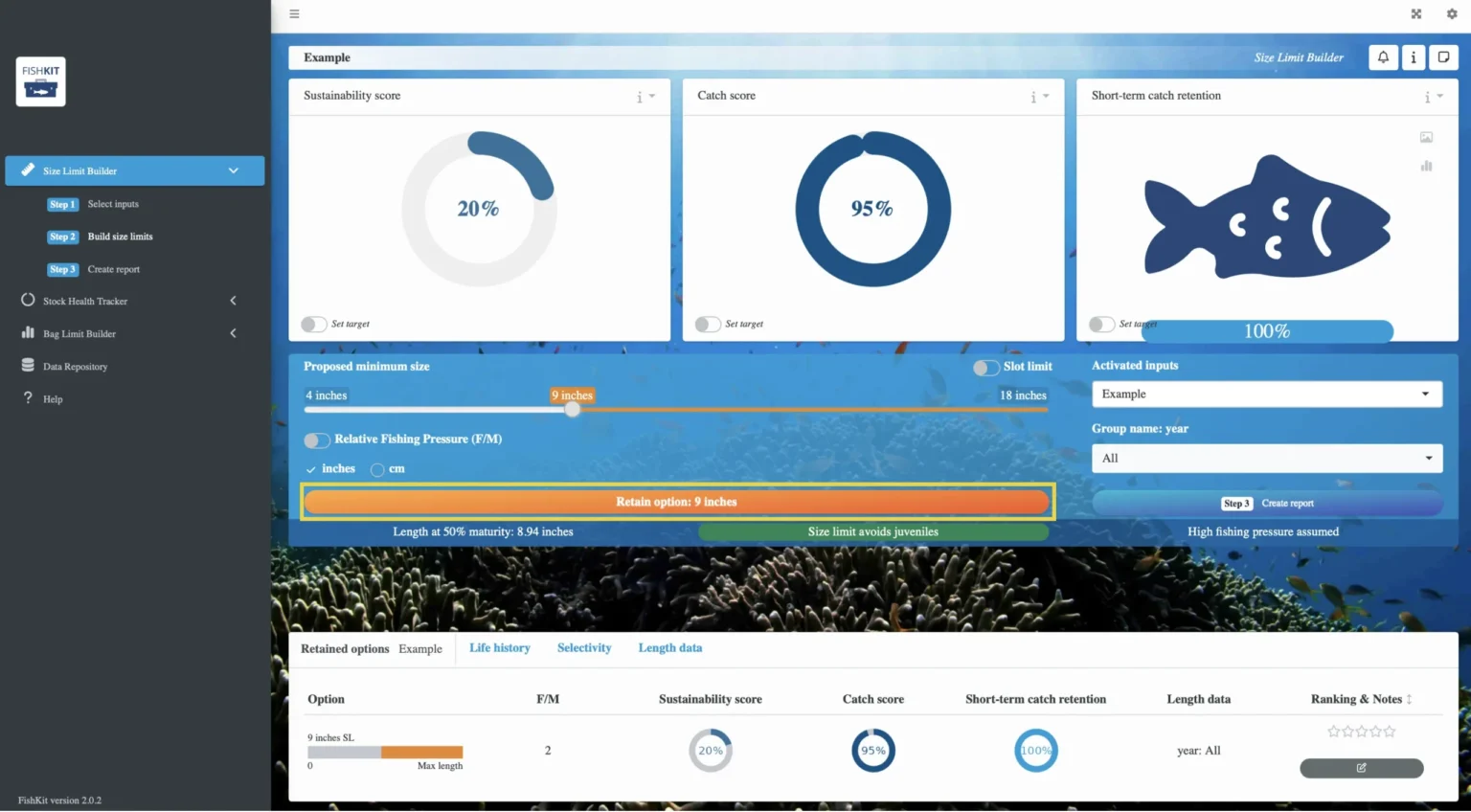Image resolution: width=1471 pixels, height=812 pixels.
Task: Open the Group name: year dropdown showing All
Action: [1266, 458]
